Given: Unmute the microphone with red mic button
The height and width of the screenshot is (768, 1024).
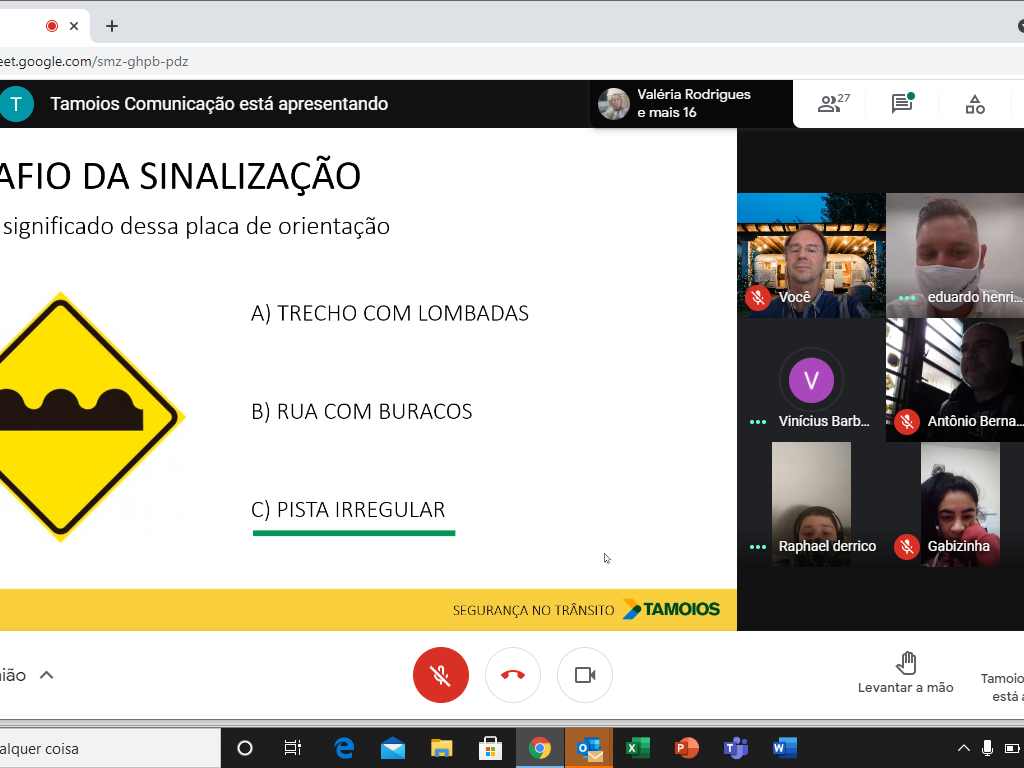Looking at the screenshot, I should coord(440,675).
